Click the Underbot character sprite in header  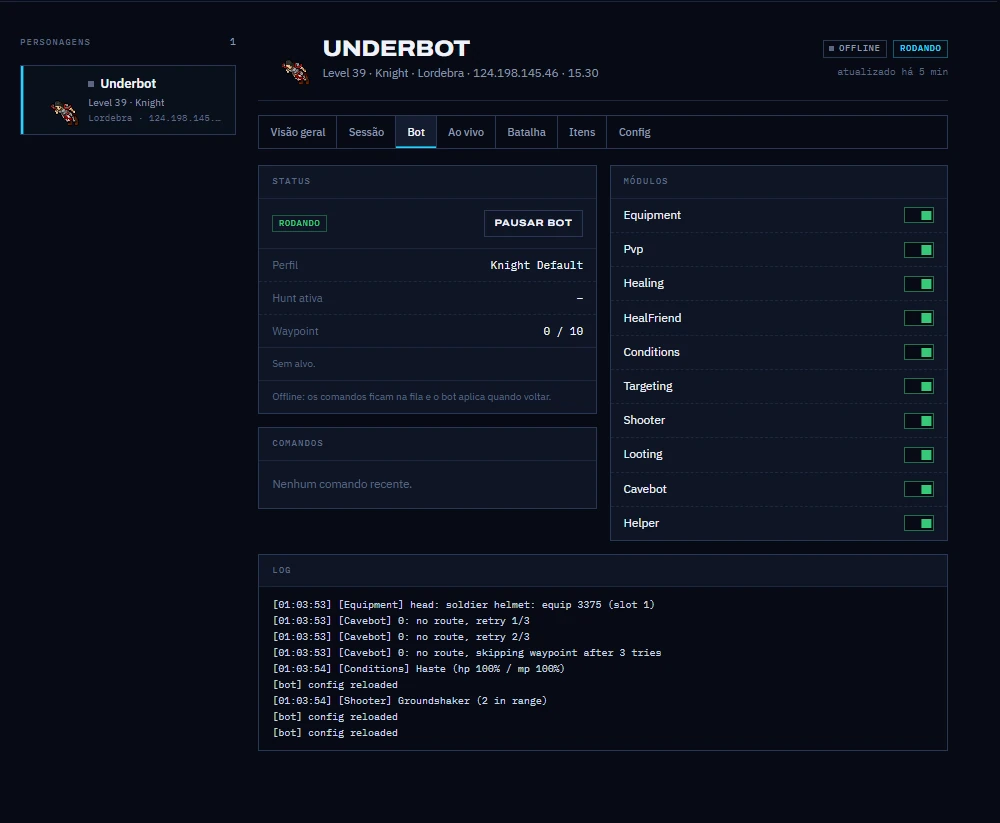click(296, 71)
